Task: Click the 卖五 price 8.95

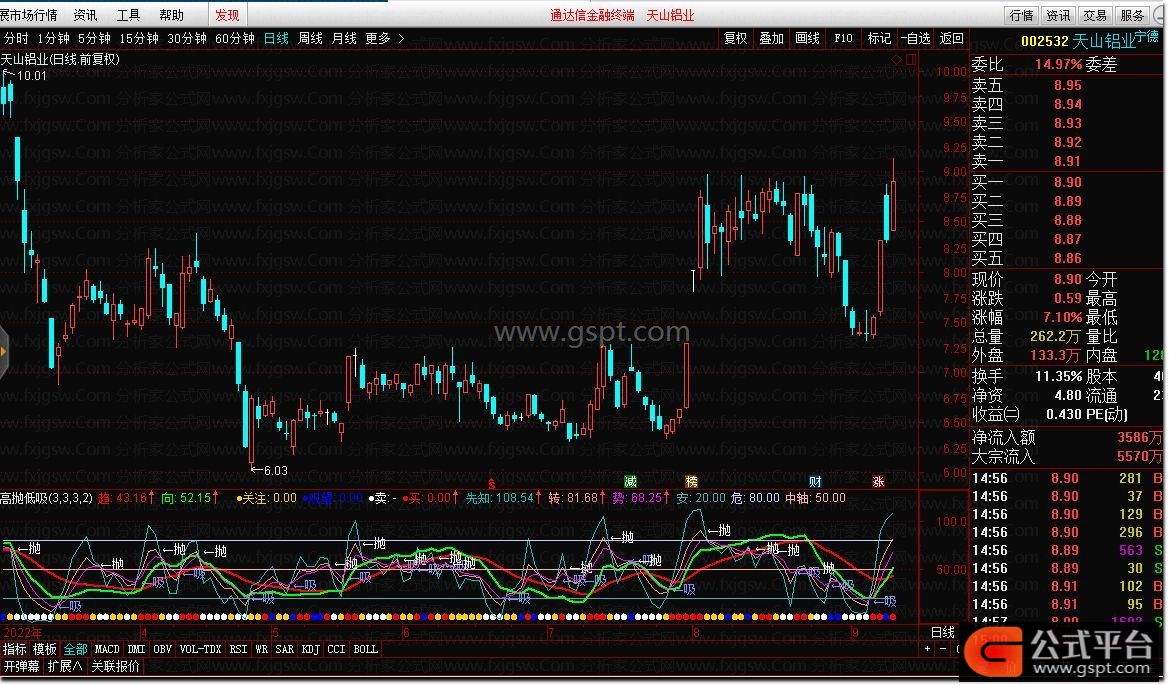Action: click(x=1068, y=86)
